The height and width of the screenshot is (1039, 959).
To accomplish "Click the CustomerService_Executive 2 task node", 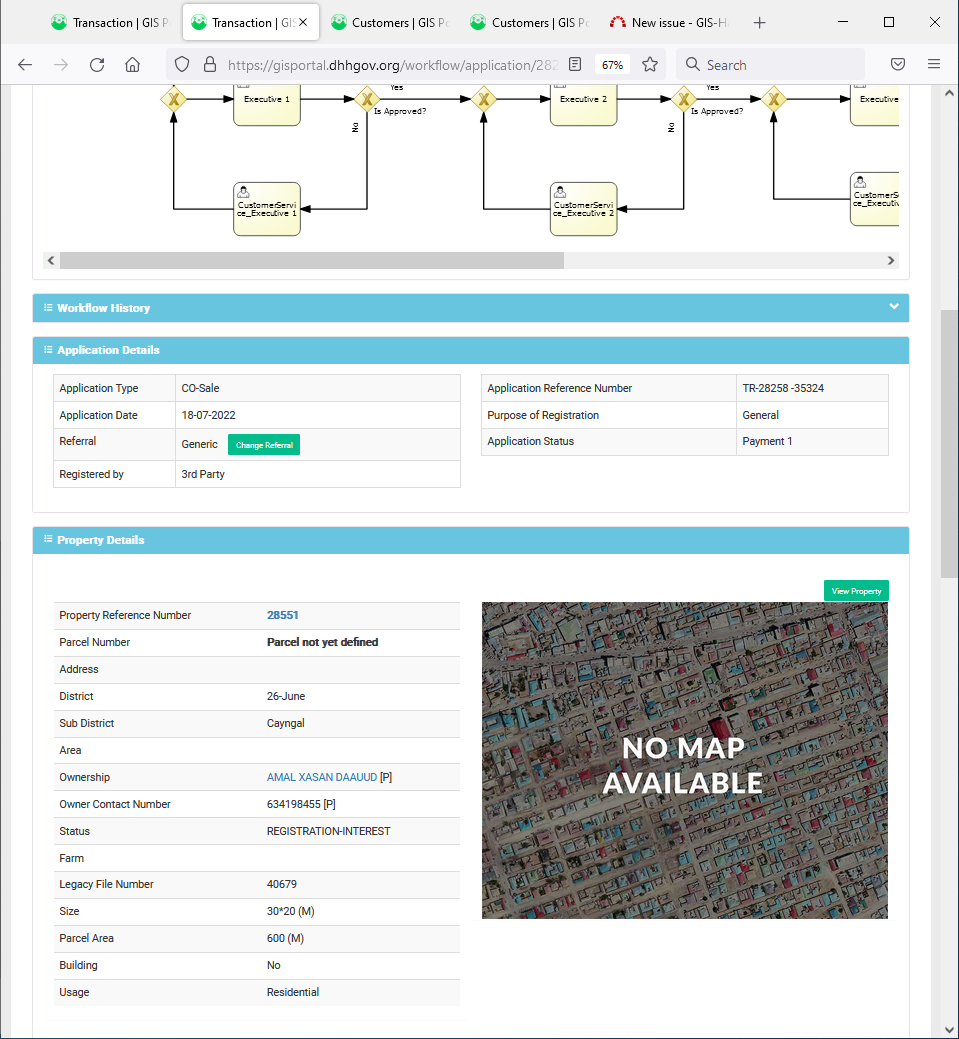I will click(583, 209).
